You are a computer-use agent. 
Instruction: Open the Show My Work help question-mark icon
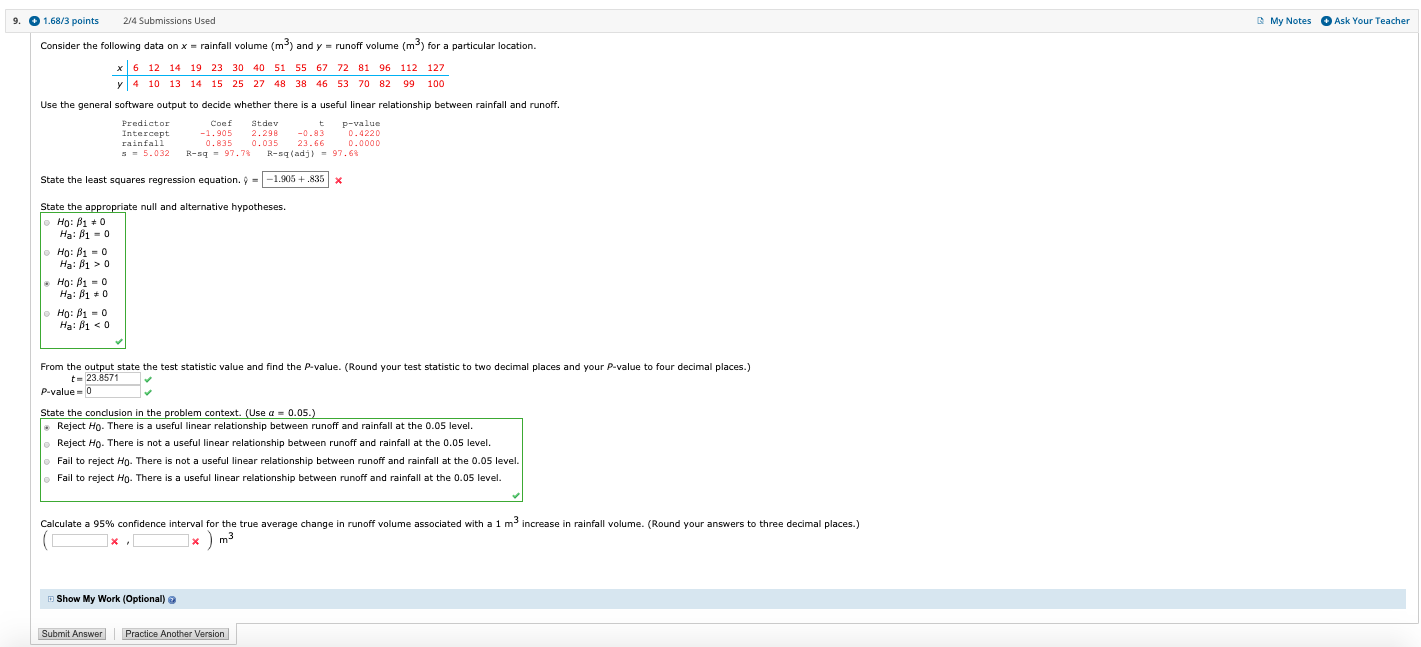[170, 597]
